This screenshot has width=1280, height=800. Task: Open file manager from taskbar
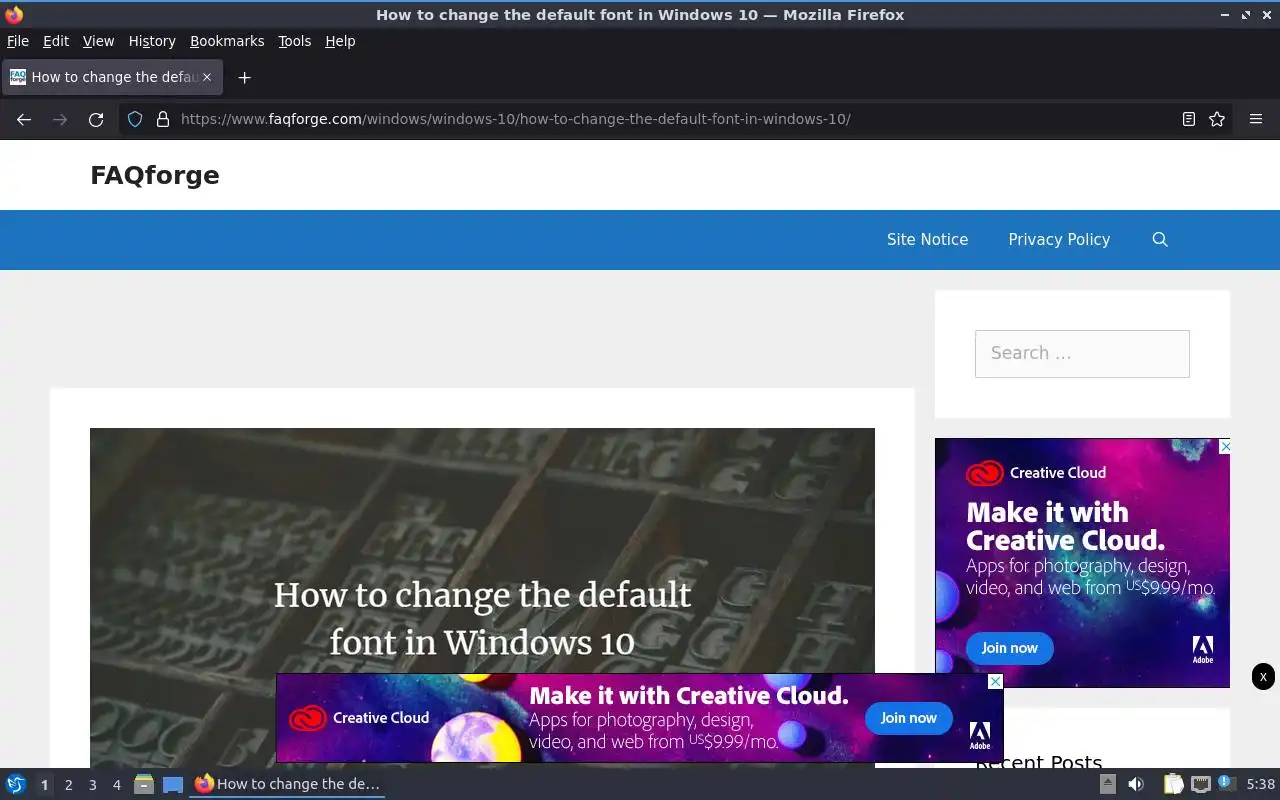point(144,784)
